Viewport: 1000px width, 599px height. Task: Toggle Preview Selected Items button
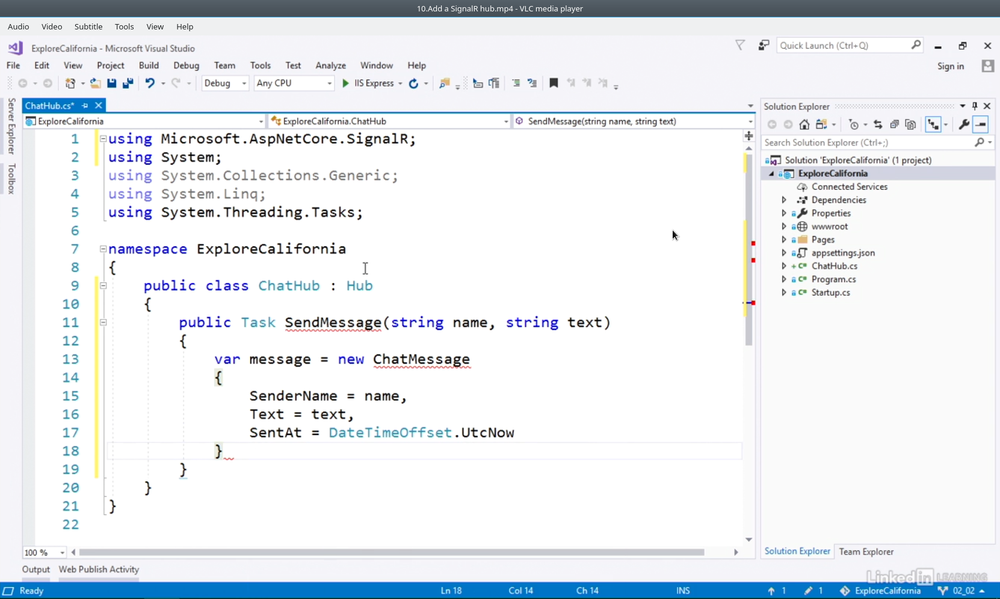click(x=981, y=124)
